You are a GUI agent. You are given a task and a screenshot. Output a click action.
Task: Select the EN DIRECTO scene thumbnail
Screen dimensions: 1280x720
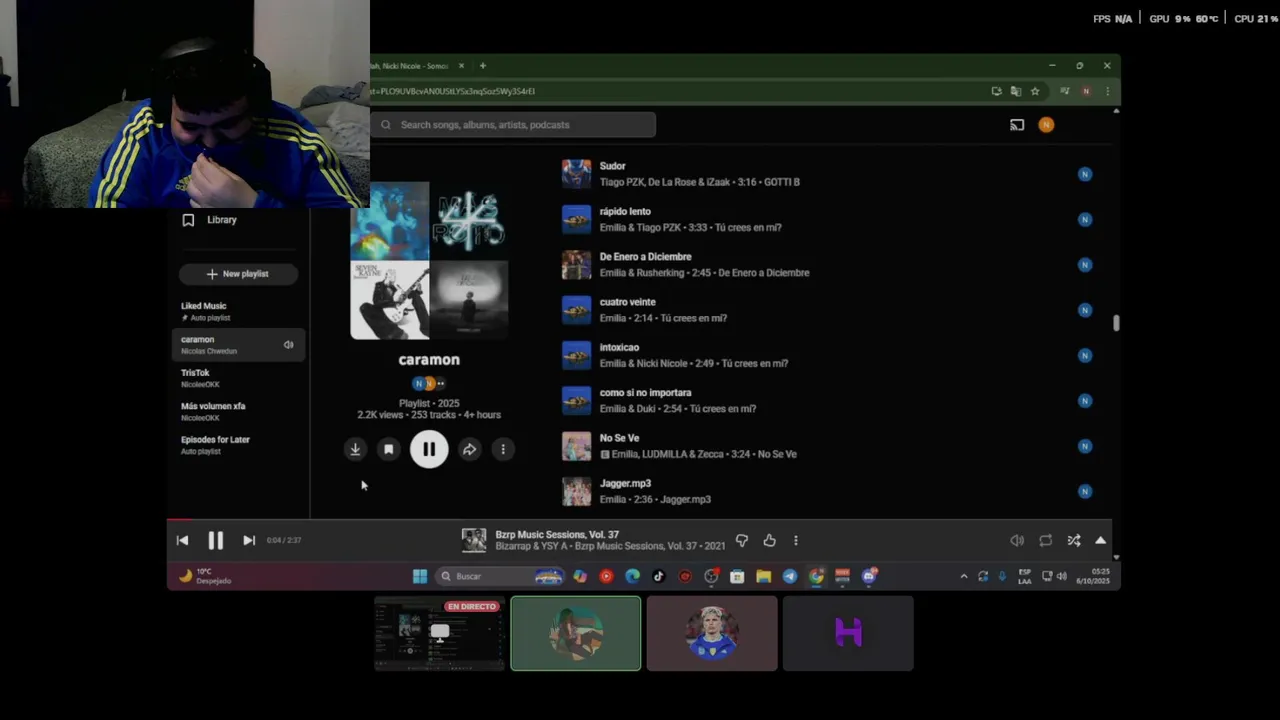(440, 633)
